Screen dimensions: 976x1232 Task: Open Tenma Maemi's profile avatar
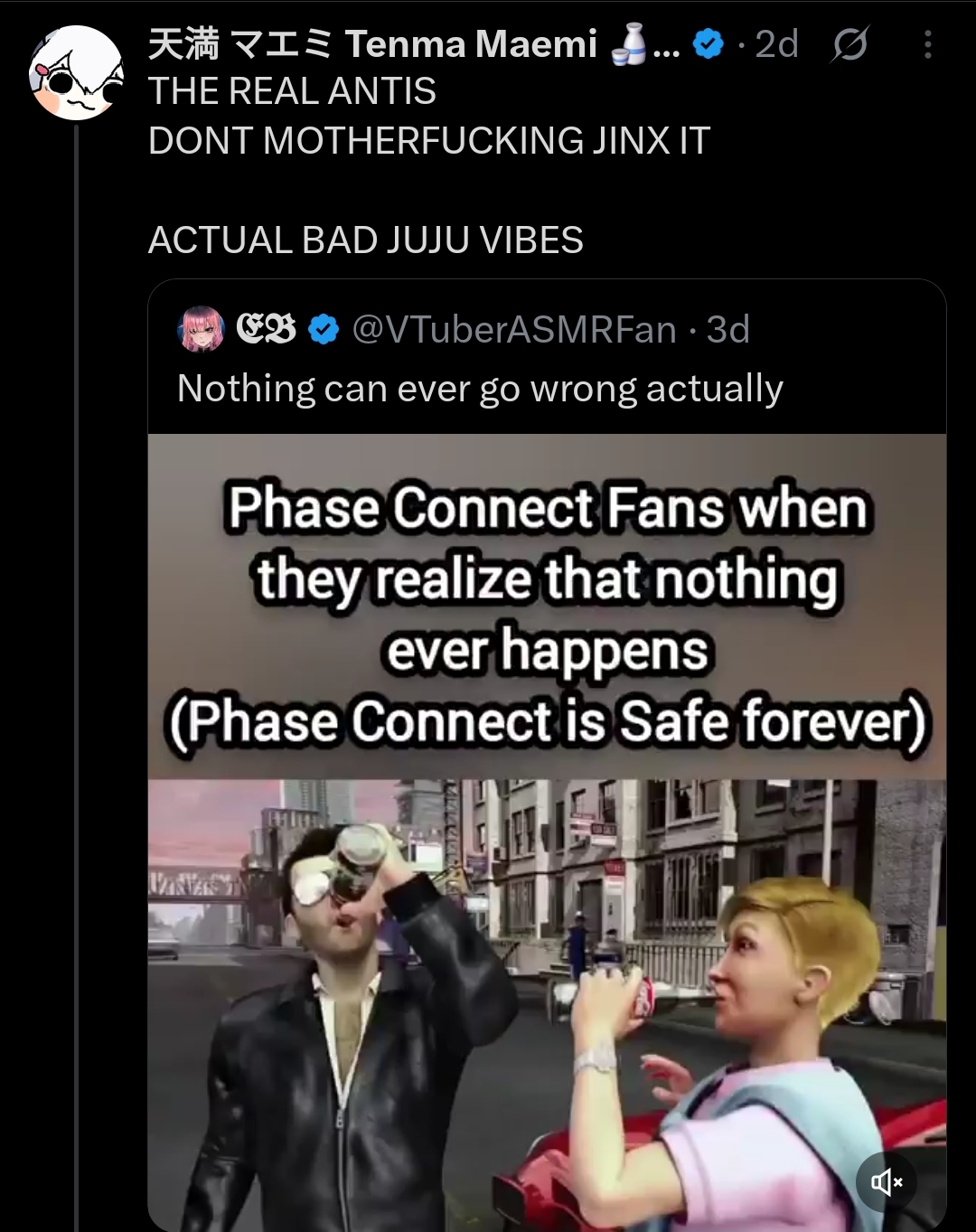76,73
